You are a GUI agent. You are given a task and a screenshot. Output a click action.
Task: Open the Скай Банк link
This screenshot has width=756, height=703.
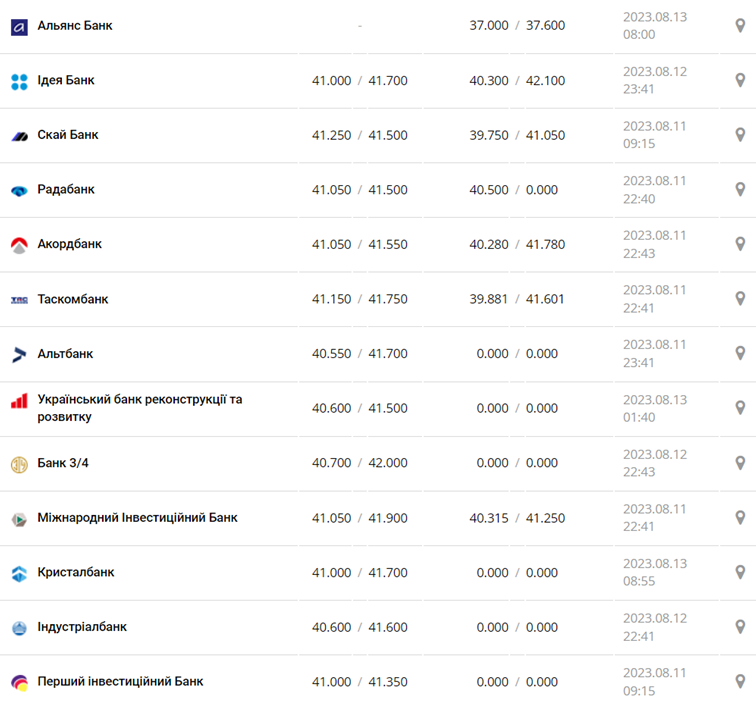pos(67,135)
